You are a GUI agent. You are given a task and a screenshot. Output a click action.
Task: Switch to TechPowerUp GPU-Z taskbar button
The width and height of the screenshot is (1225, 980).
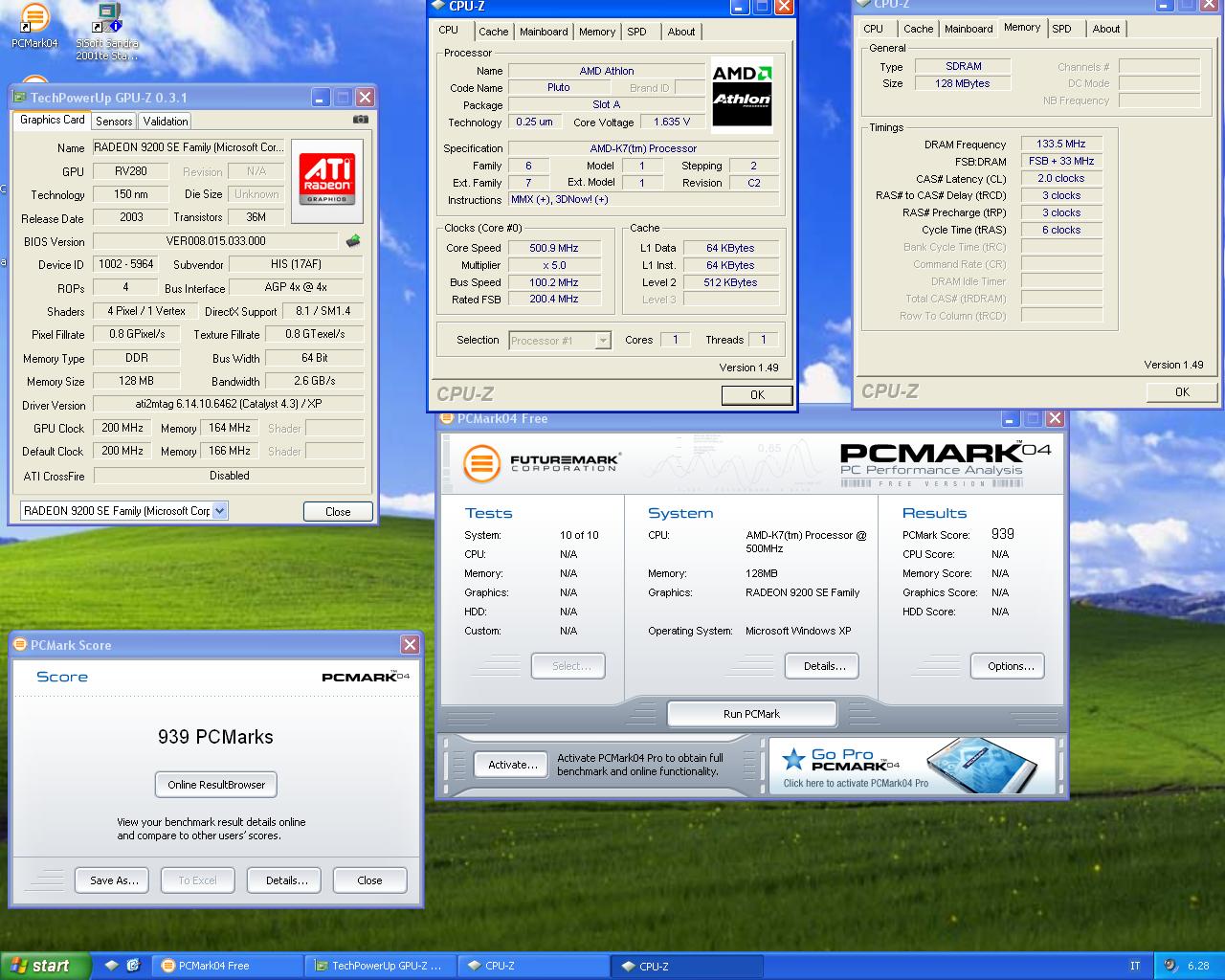coord(381,966)
